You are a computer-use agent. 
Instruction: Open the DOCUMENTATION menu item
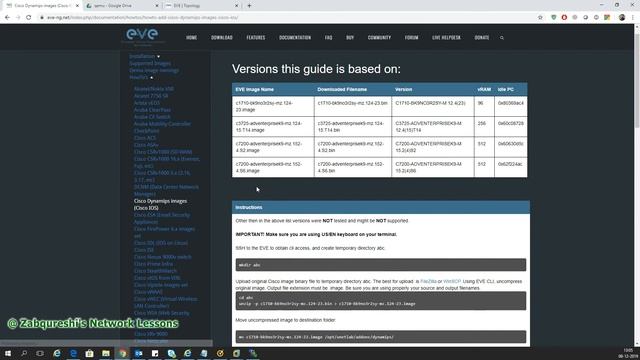tap(295, 38)
